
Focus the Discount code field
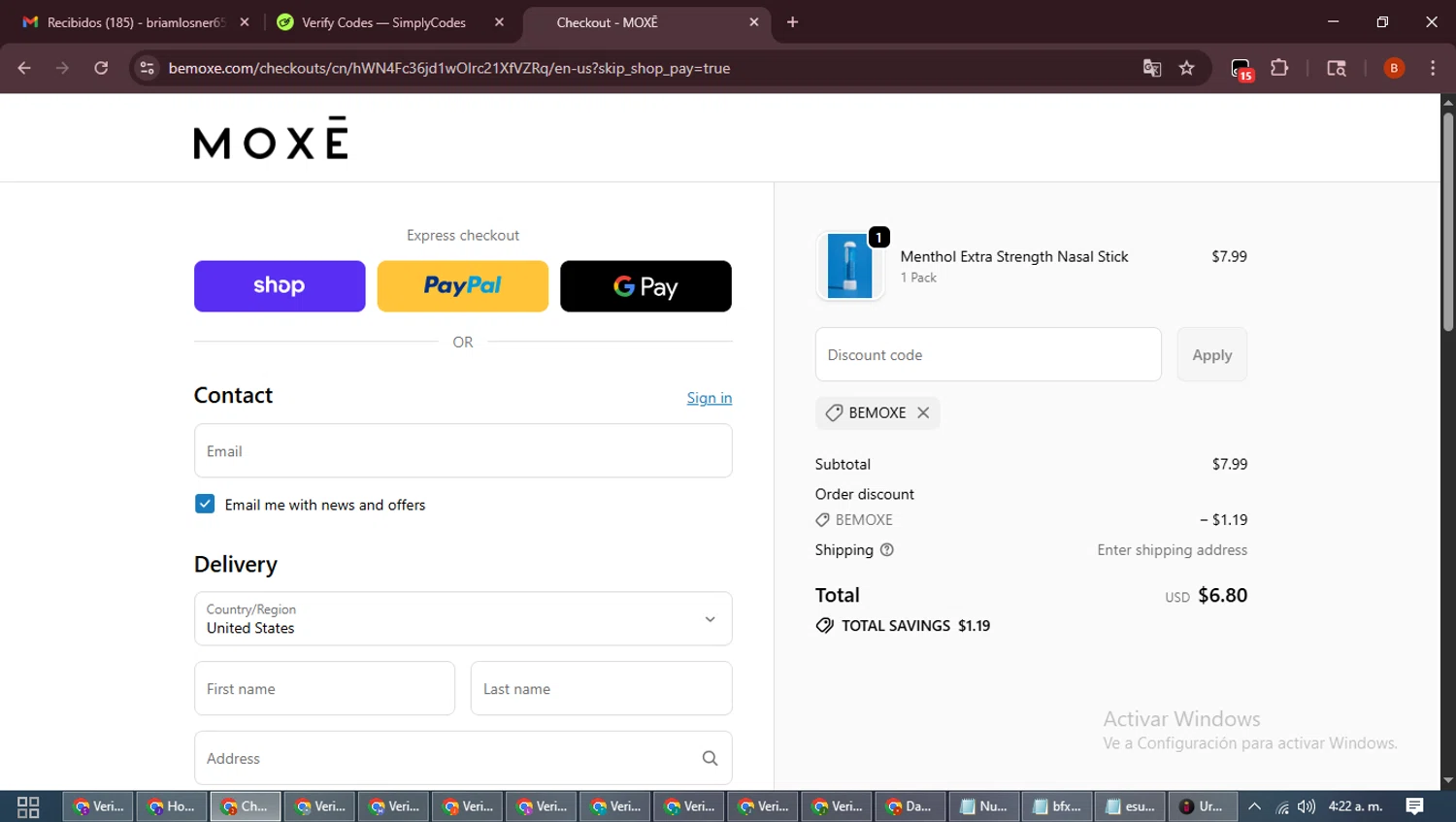click(x=988, y=354)
